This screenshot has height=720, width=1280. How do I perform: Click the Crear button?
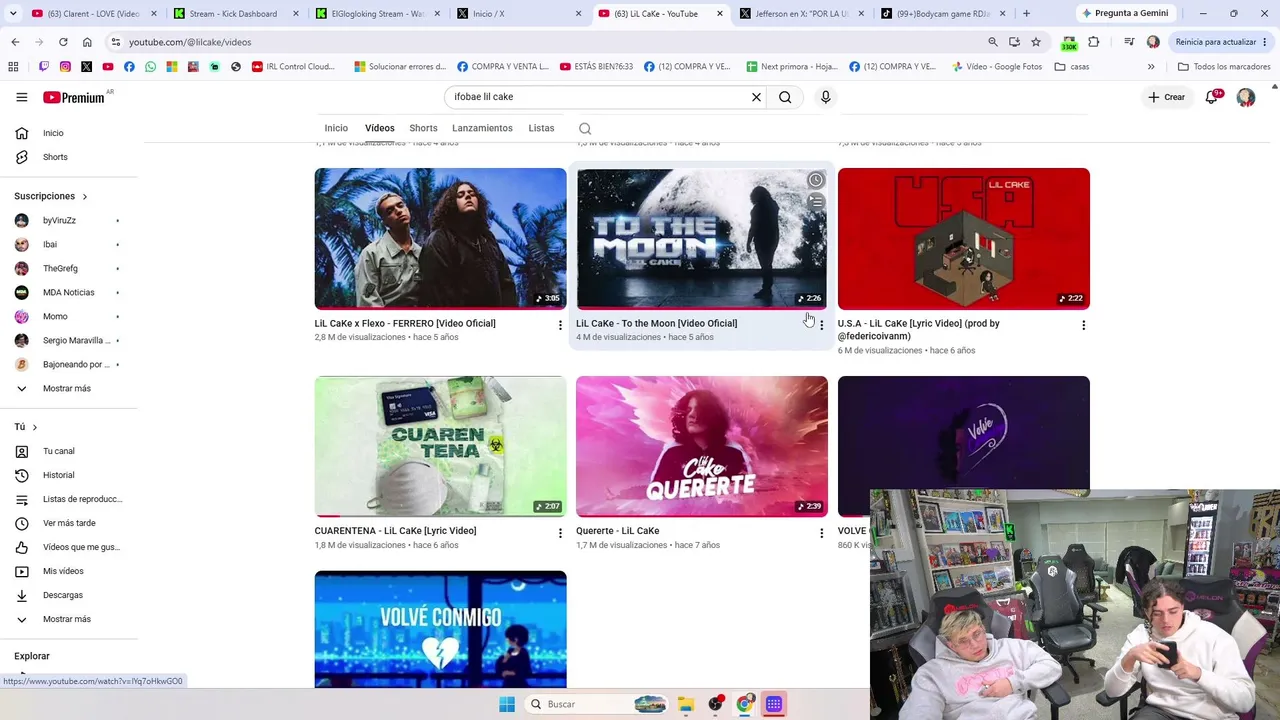point(1167,97)
